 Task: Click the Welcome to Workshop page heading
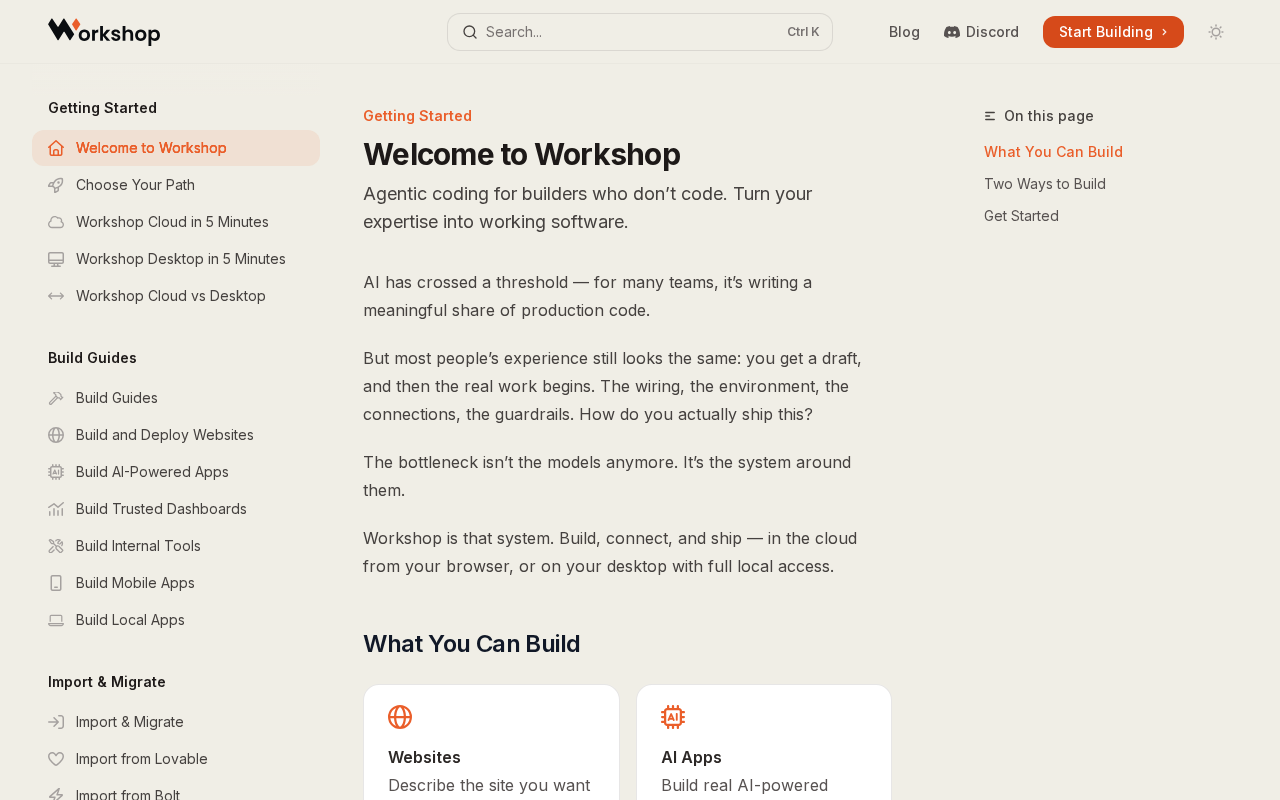coord(521,155)
